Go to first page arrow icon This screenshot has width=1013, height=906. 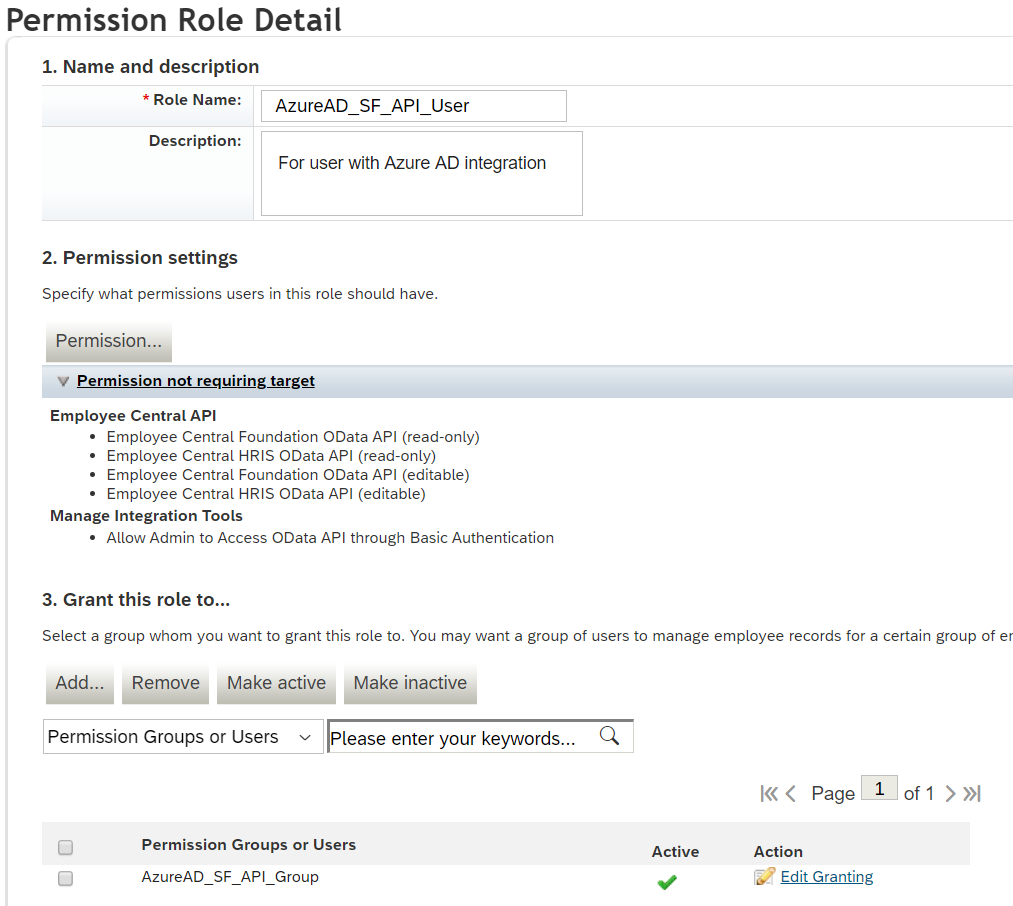(769, 794)
